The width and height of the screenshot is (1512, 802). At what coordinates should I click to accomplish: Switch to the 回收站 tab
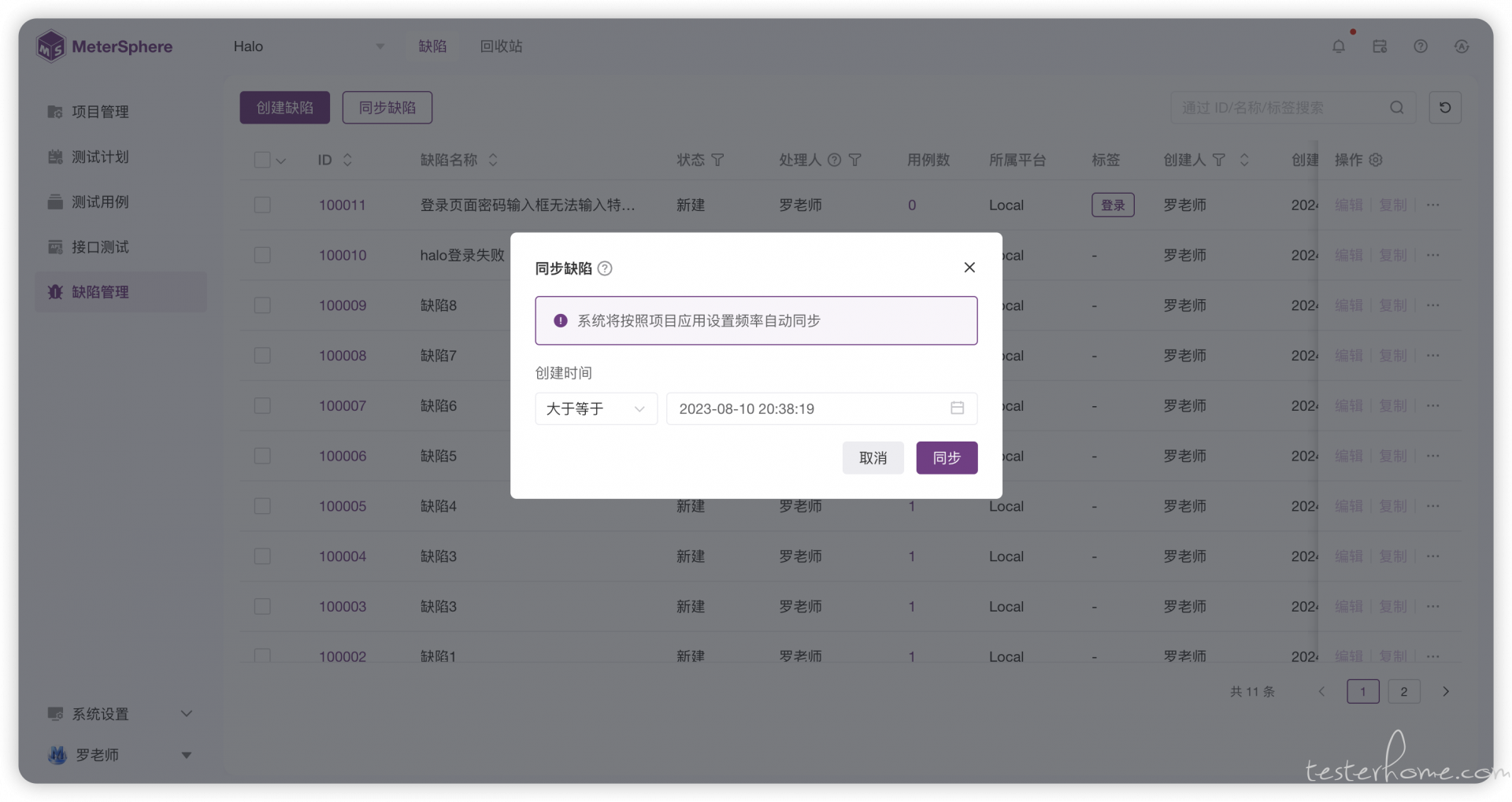pos(501,46)
